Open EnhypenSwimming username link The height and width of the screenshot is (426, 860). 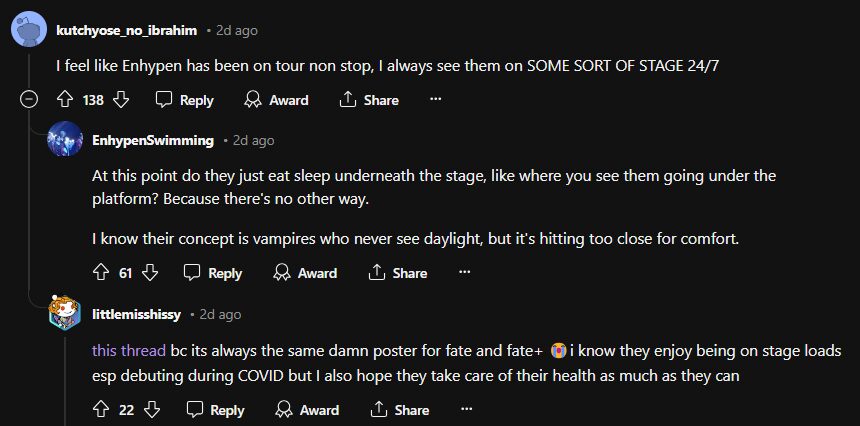(x=152, y=140)
